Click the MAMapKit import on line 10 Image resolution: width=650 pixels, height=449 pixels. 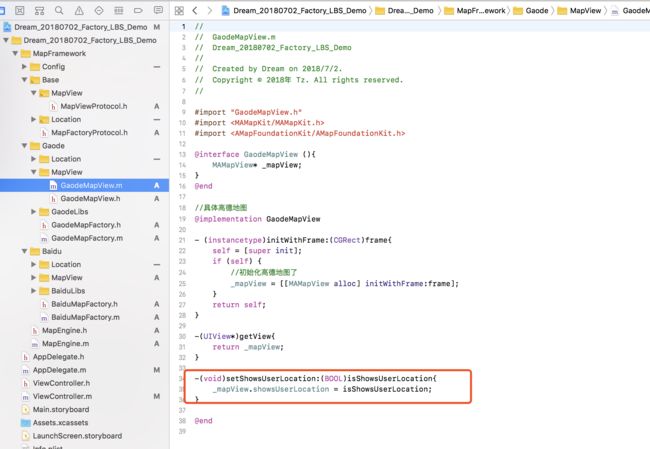click(260, 123)
